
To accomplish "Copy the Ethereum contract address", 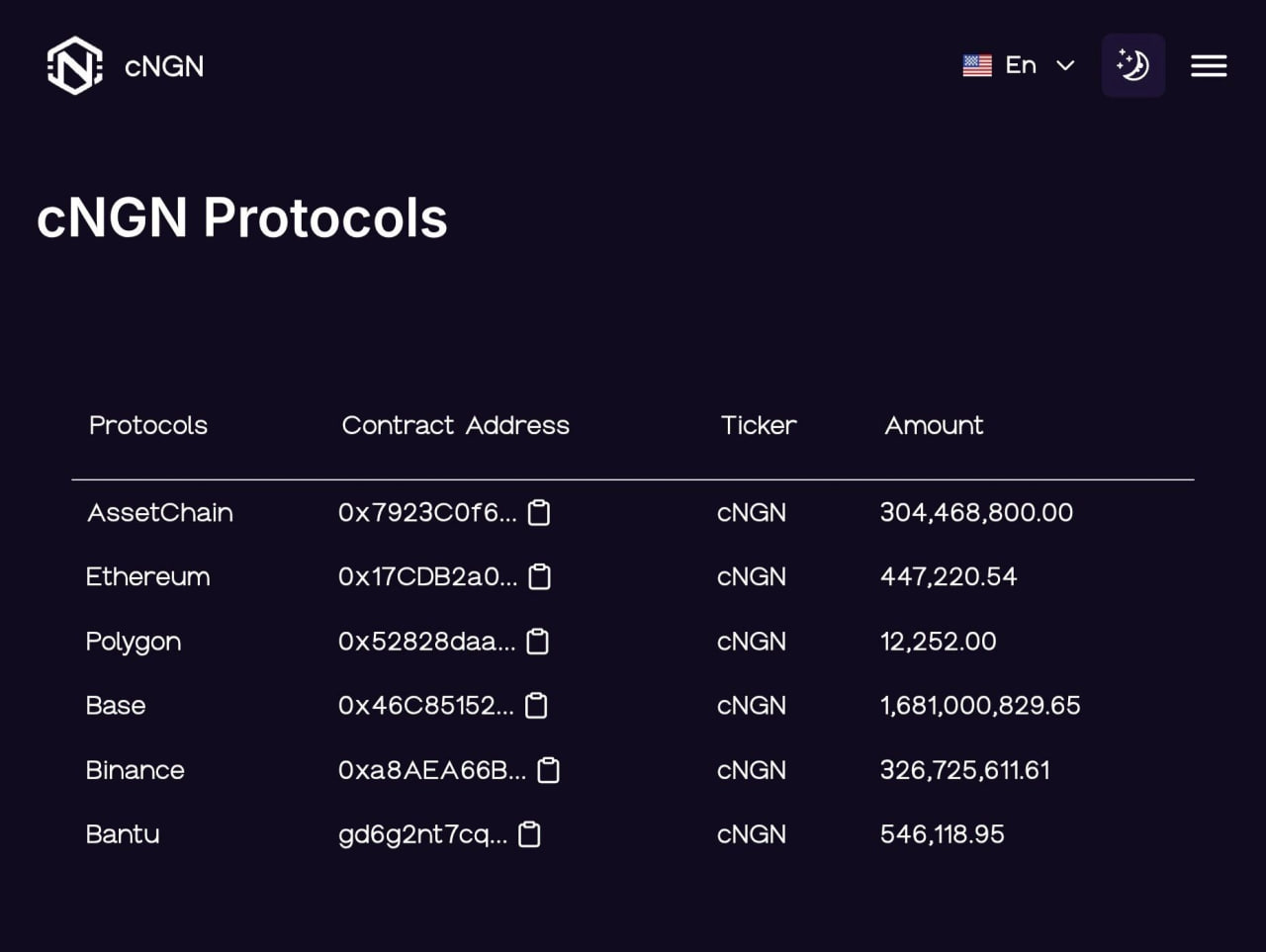I will (540, 577).
